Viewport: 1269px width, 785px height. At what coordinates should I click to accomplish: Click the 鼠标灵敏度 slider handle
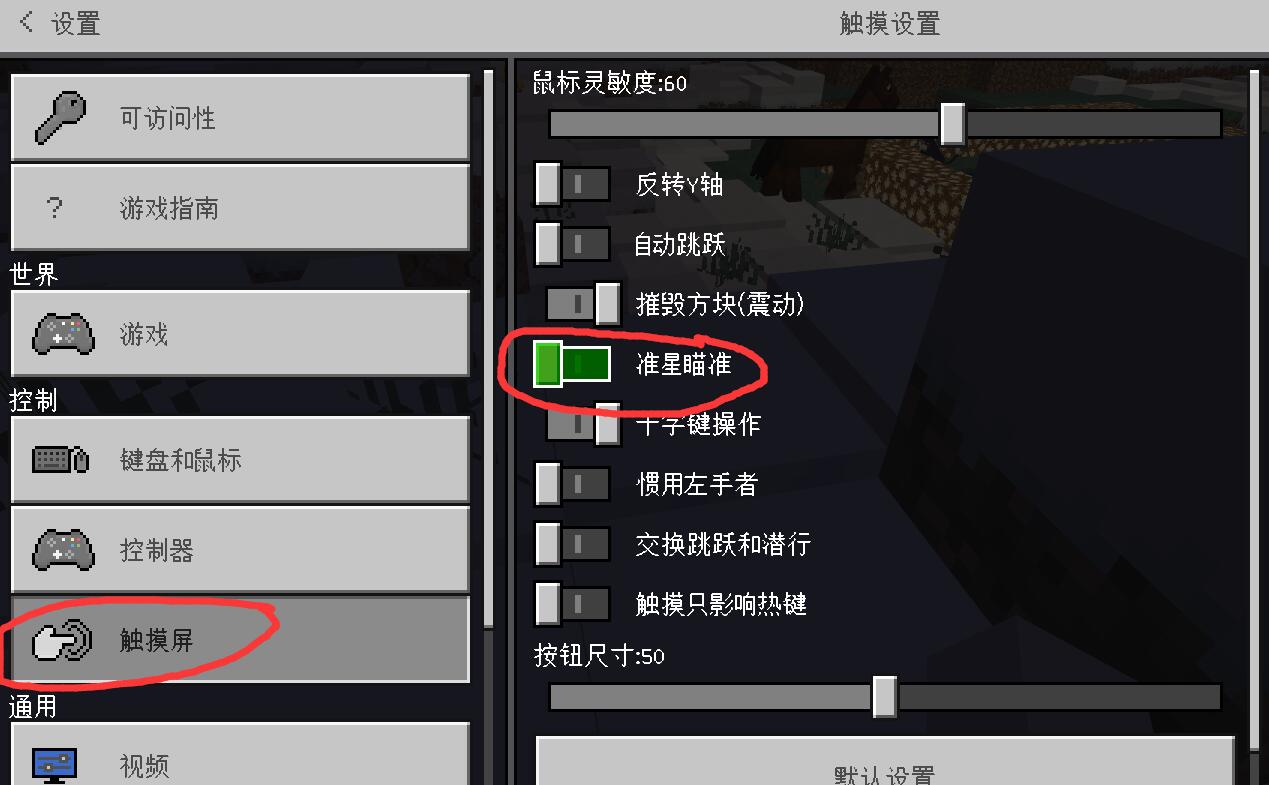[x=952, y=124]
